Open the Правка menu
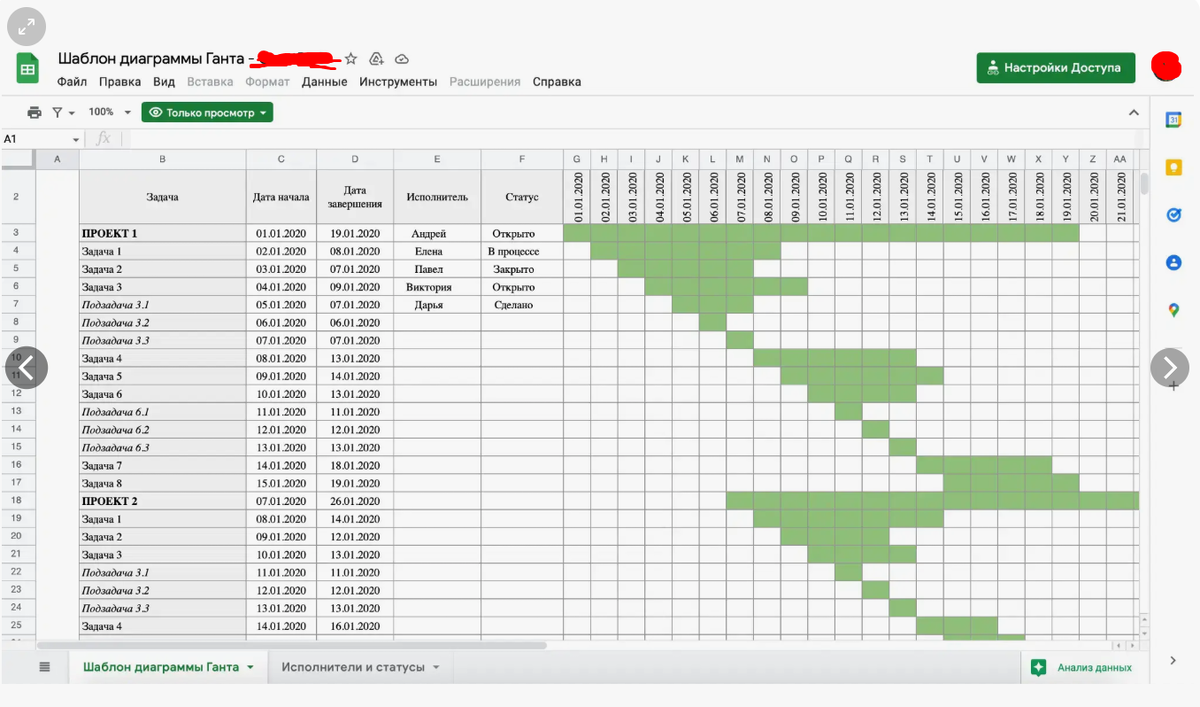 (x=120, y=82)
